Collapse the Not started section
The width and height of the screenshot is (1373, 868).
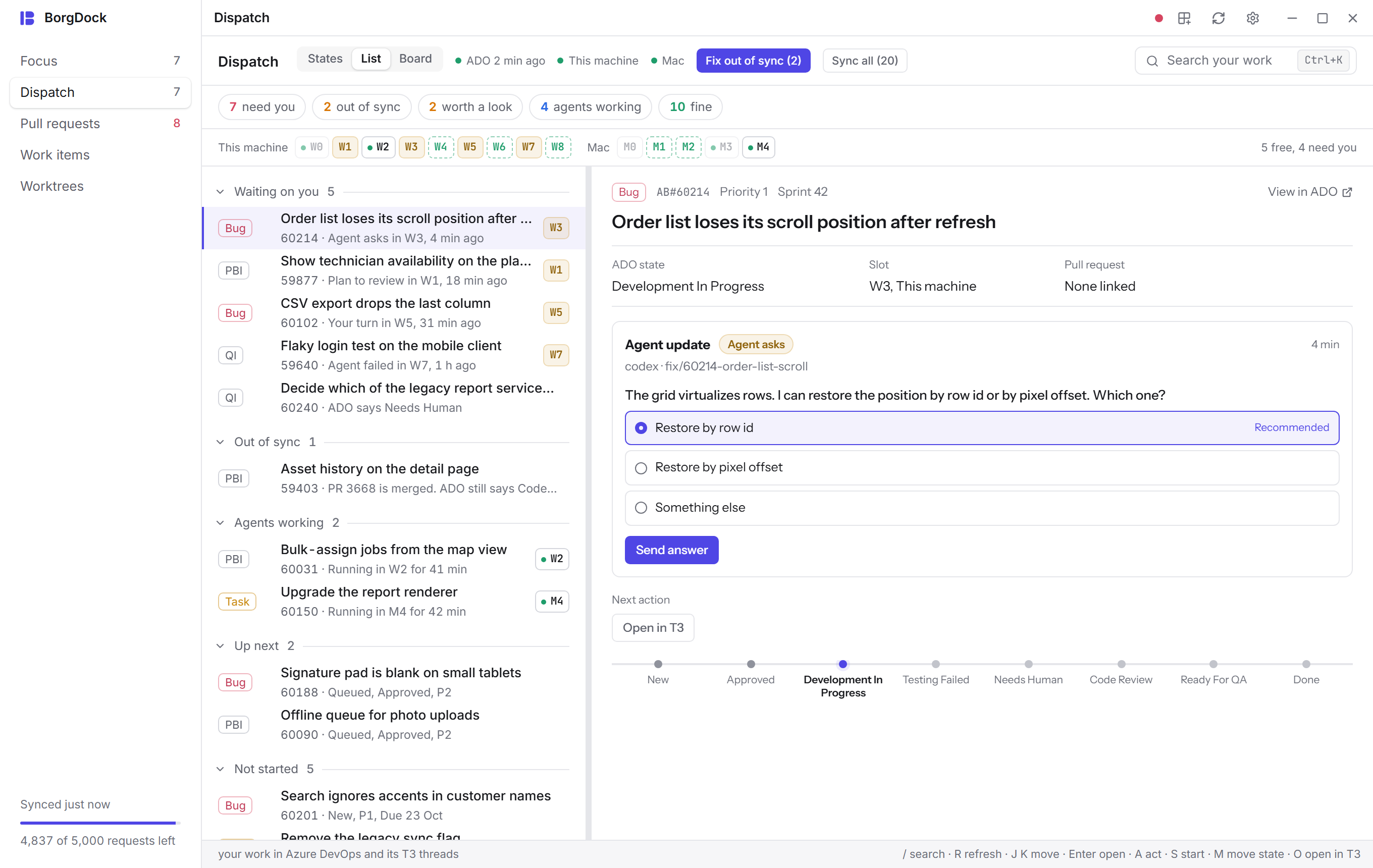pyautogui.click(x=220, y=770)
